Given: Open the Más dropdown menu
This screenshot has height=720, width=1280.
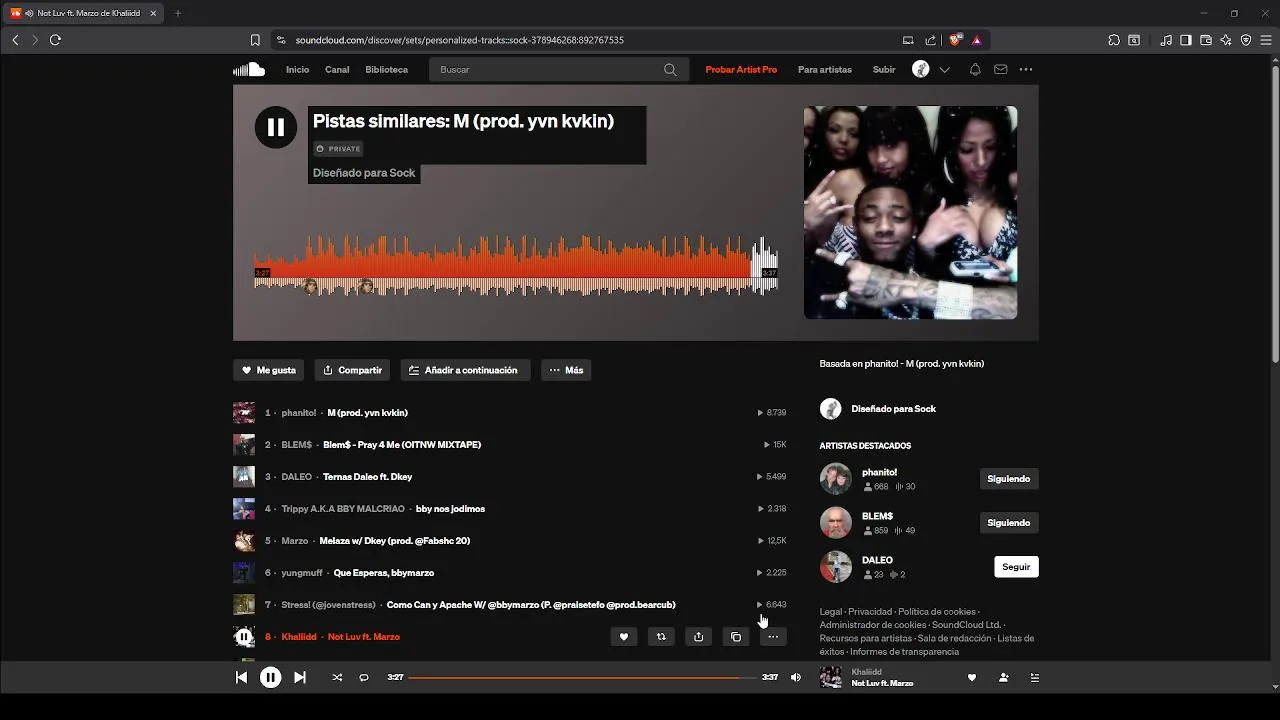Looking at the screenshot, I should click(566, 370).
